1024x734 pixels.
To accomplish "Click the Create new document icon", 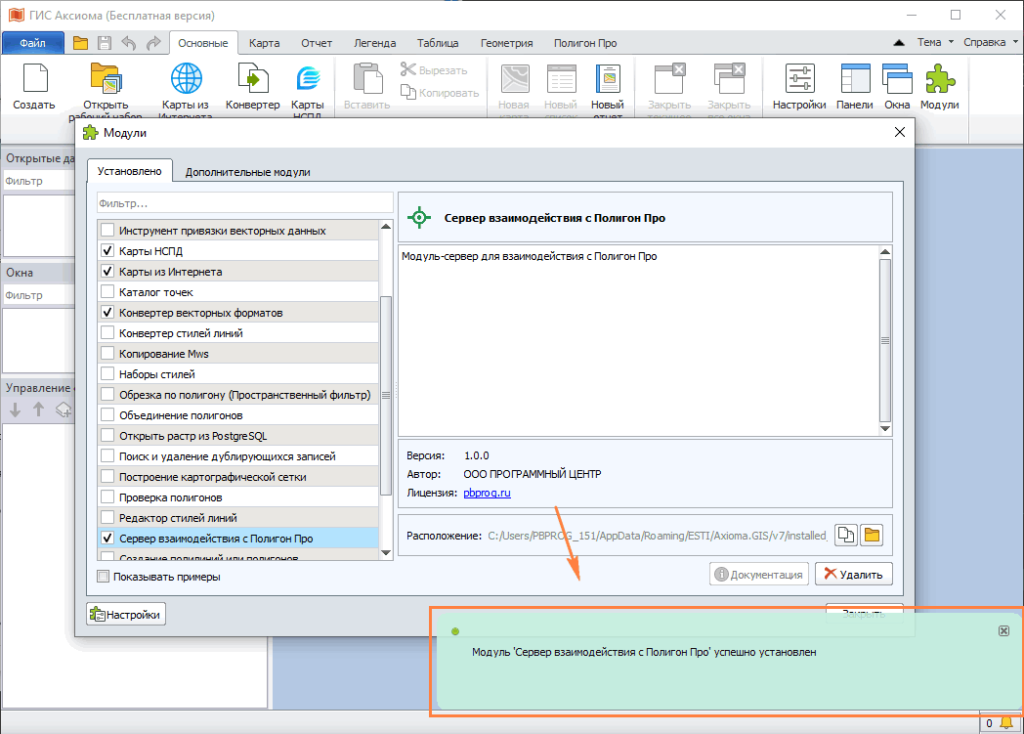I will click(34, 78).
